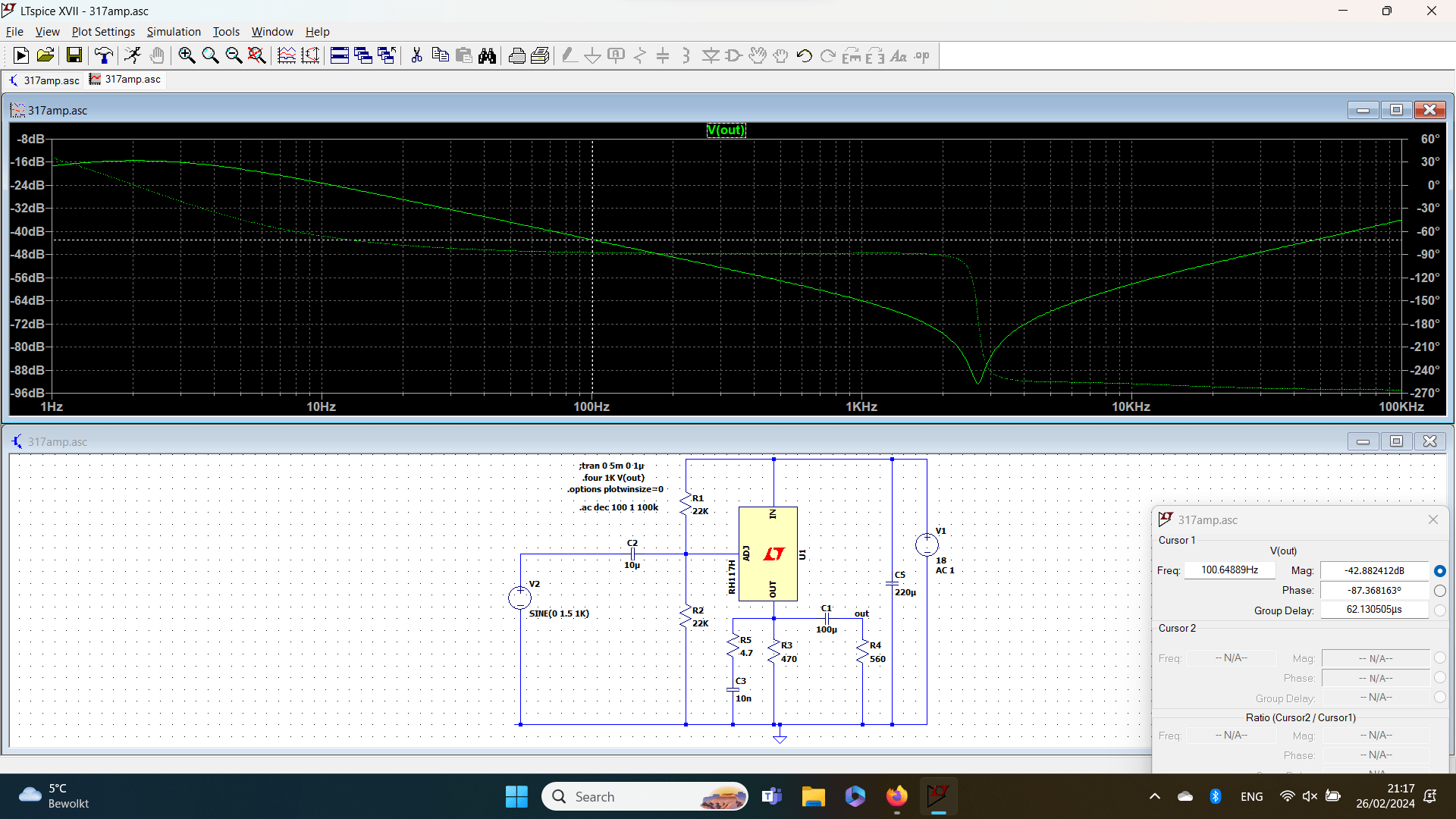Image resolution: width=1456 pixels, height=819 pixels.
Task: Open the File menu
Action: [14, 31]
